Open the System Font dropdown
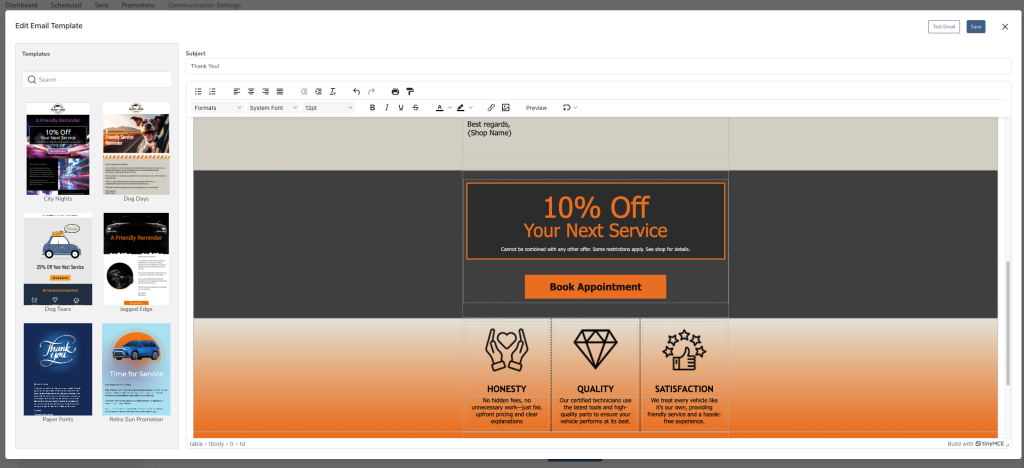 [x=274, y=108]
